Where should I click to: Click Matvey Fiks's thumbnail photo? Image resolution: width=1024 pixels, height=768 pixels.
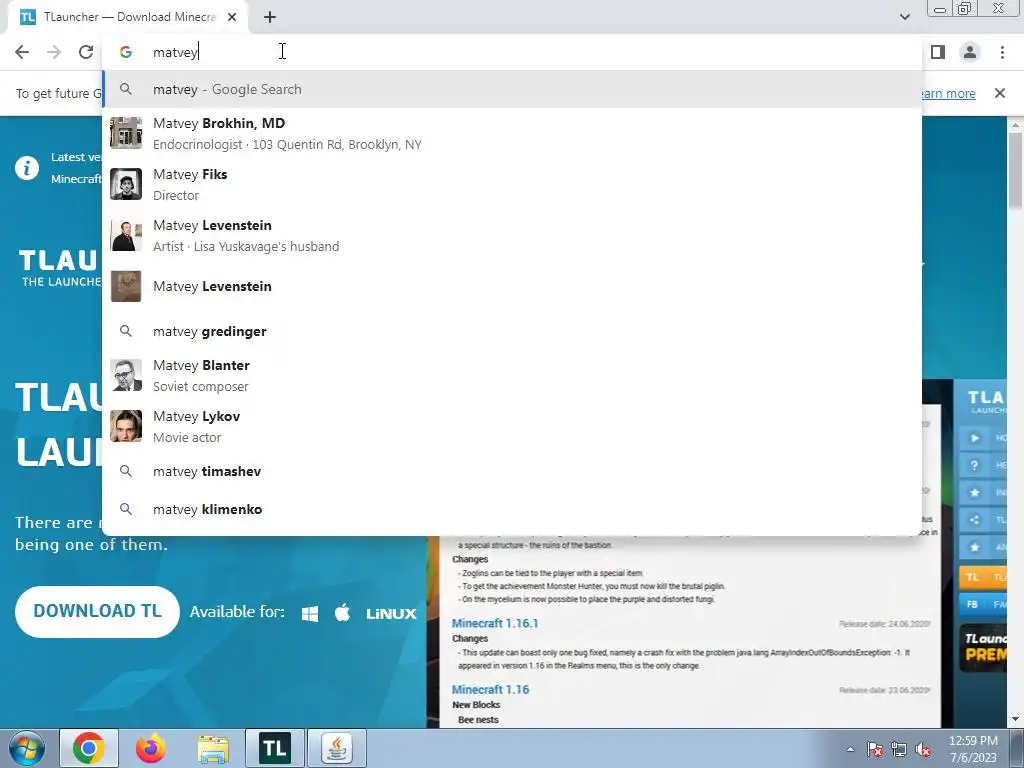click(126, 184)
